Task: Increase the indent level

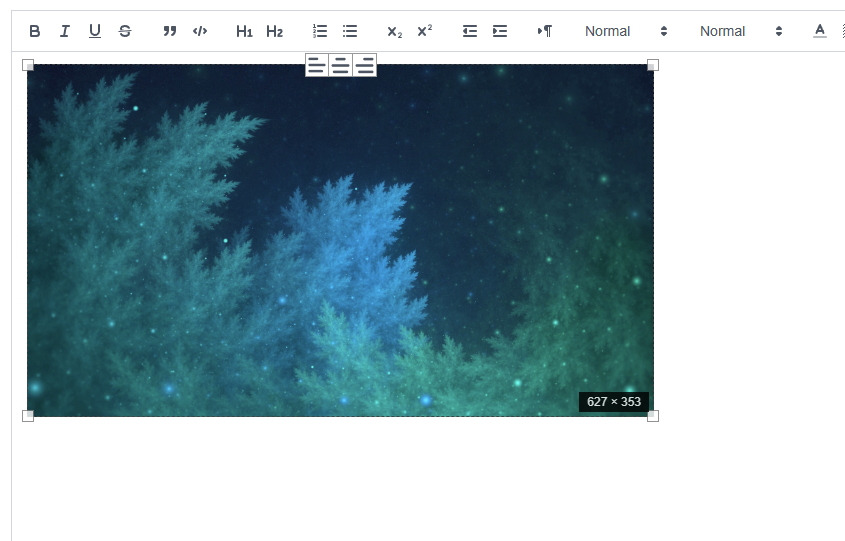Action: pos(500,31)
